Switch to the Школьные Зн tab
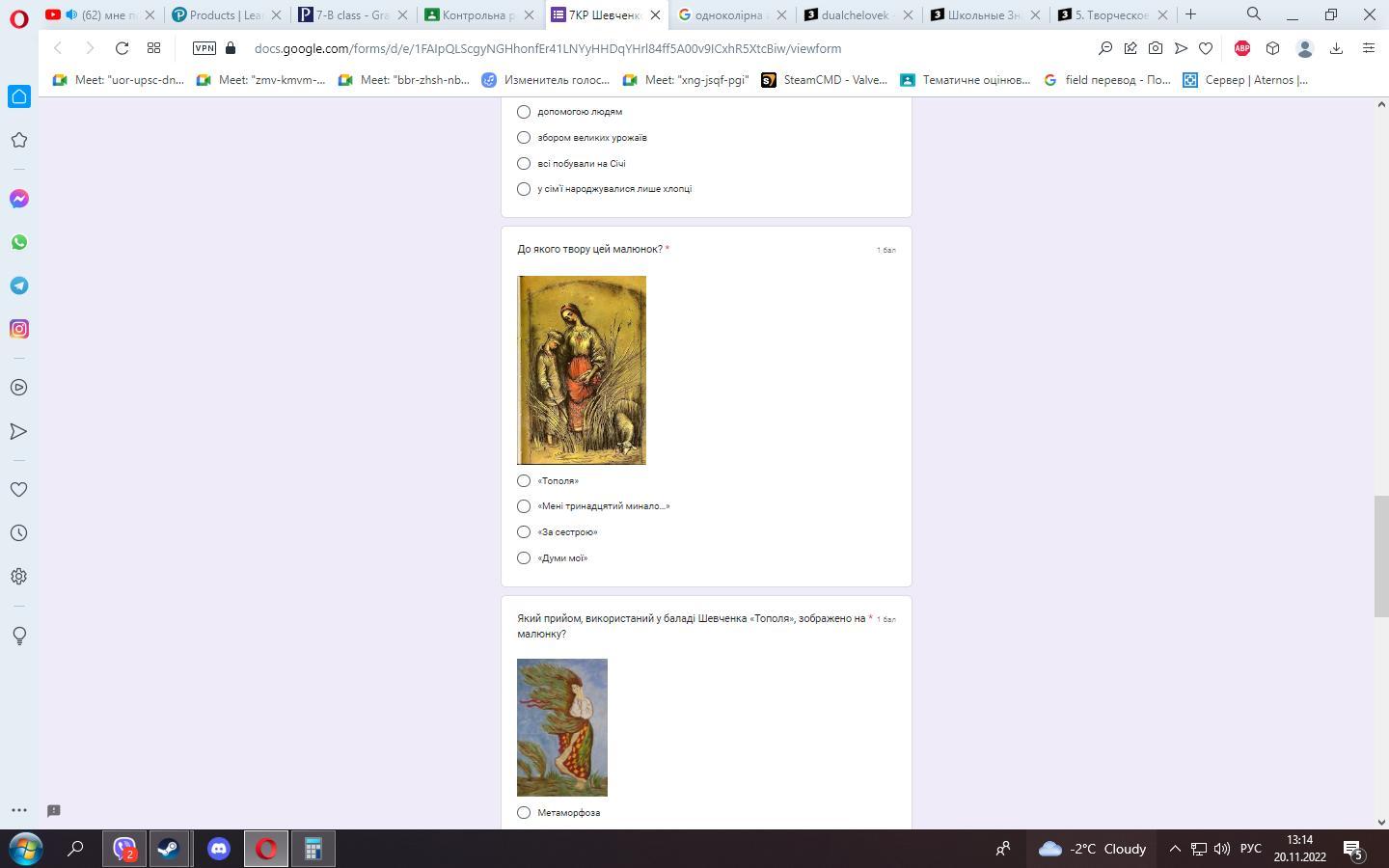 pyautogui.click(x=983, y=14)
